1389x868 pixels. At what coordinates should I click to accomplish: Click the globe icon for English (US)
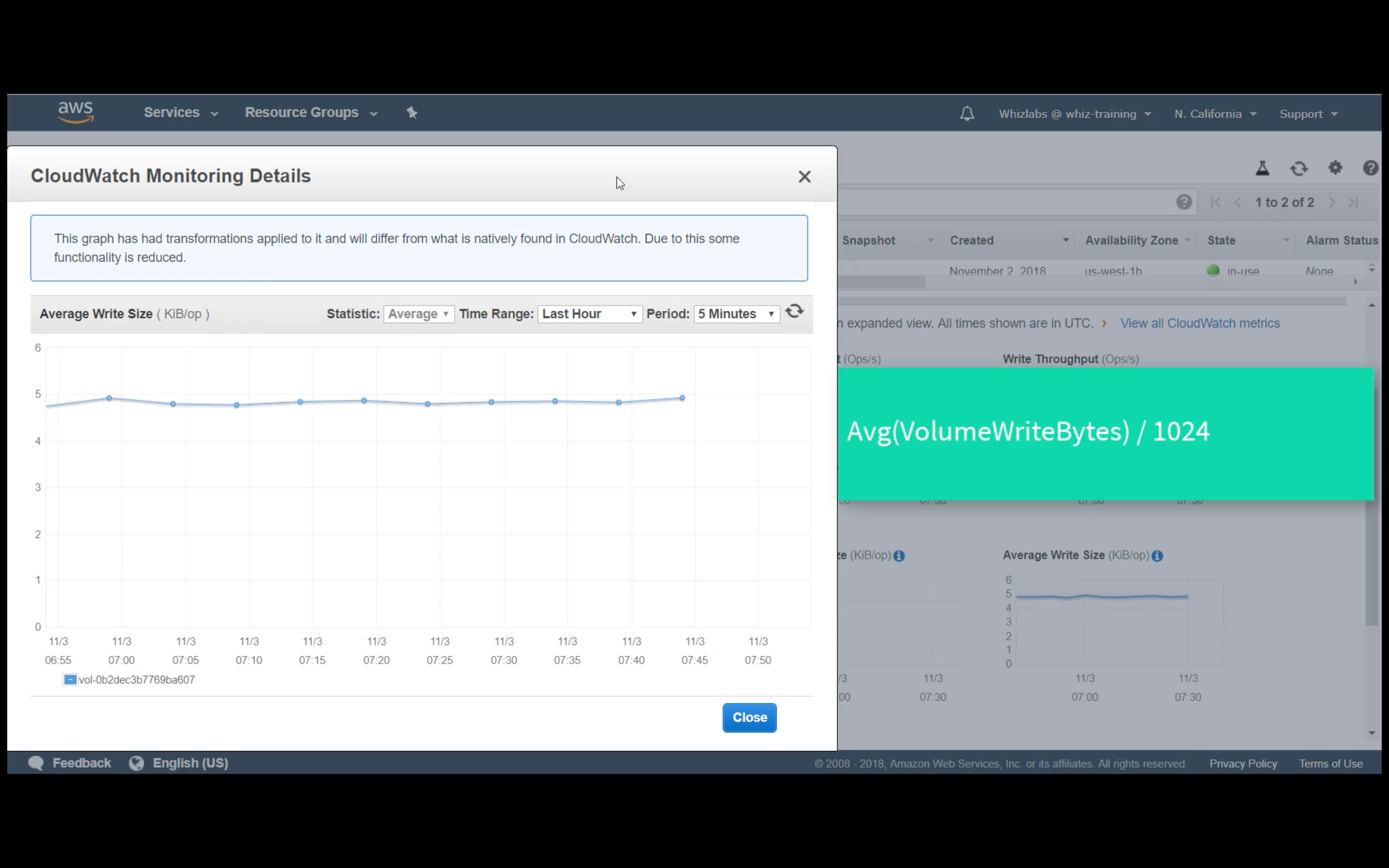tap(136, 763)
